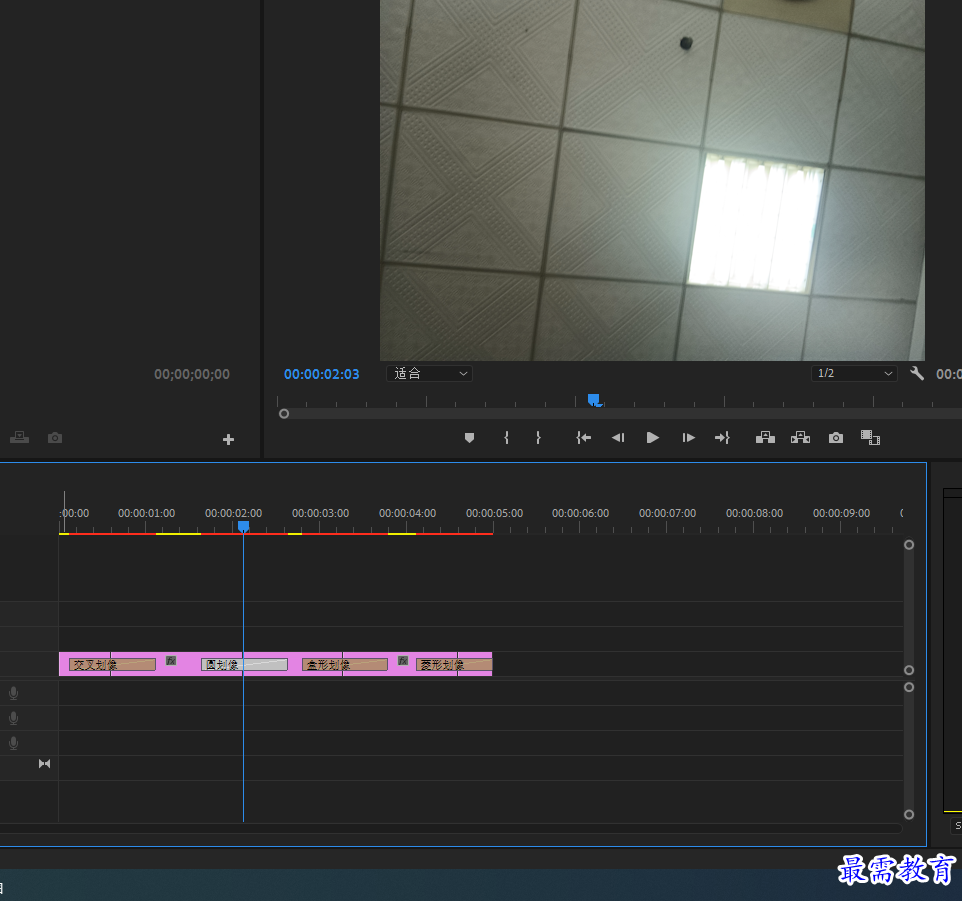Open the comparison view in the Program monitor
The width and height of the screenshot is (962, 901).
870,438
